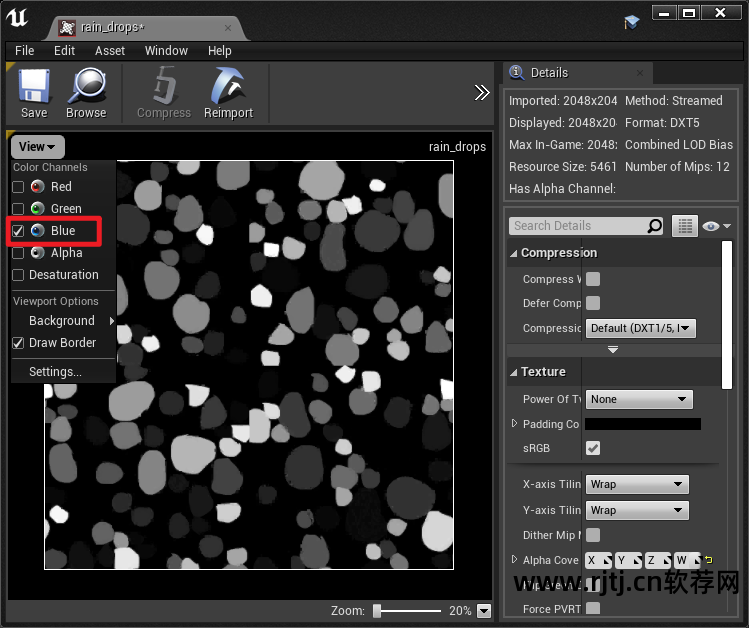Show advanced Compression options arrow
This screenshot has width=749, height=628.
point(613,350)
